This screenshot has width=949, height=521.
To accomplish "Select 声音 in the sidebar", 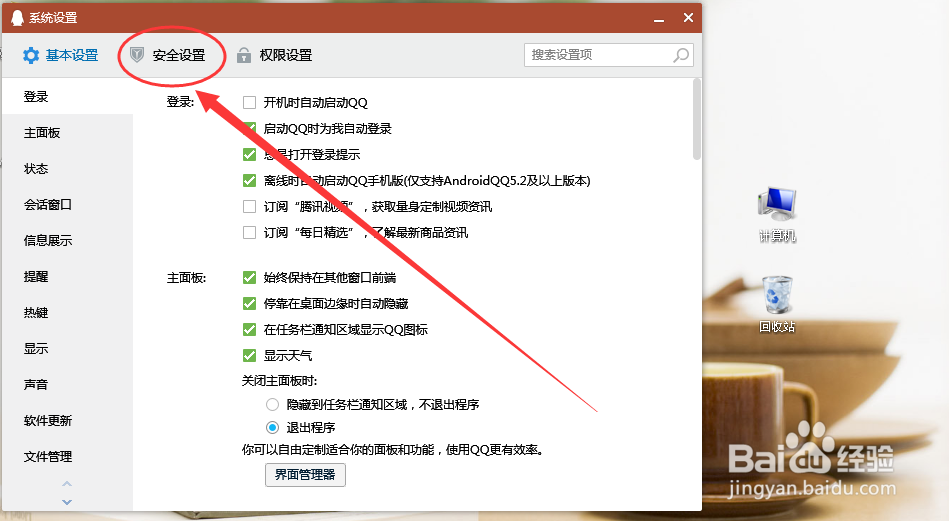I will (x=67, y=385).
